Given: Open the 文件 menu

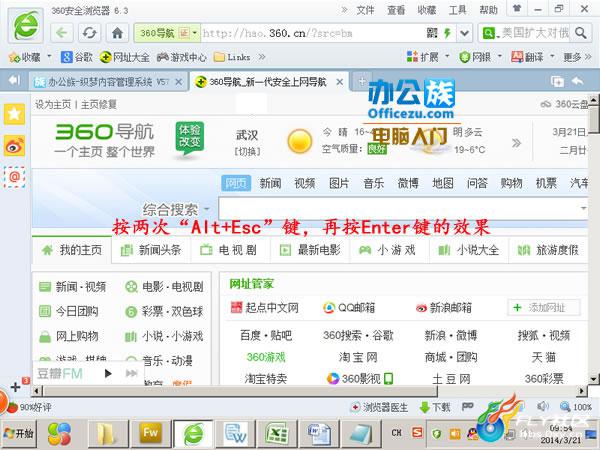Looking at the screenshot, I should (x=365, y=10).
